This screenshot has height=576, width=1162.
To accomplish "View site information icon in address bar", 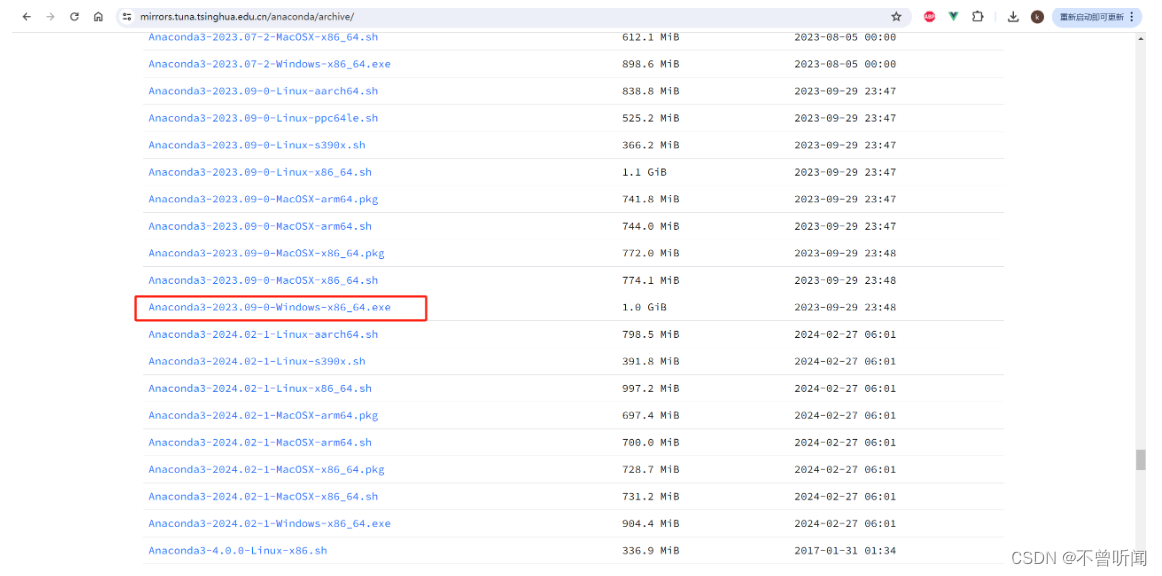I will click(127, 16).
